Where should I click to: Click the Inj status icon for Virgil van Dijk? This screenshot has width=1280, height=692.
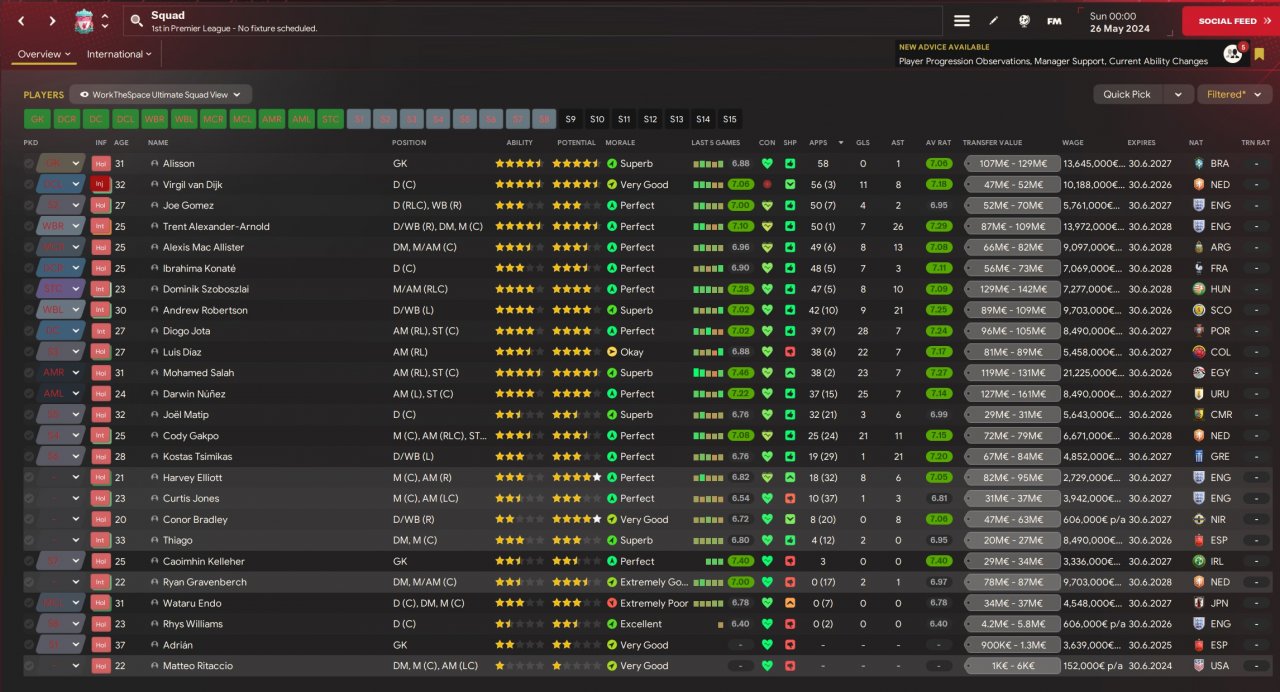(100, 184)
